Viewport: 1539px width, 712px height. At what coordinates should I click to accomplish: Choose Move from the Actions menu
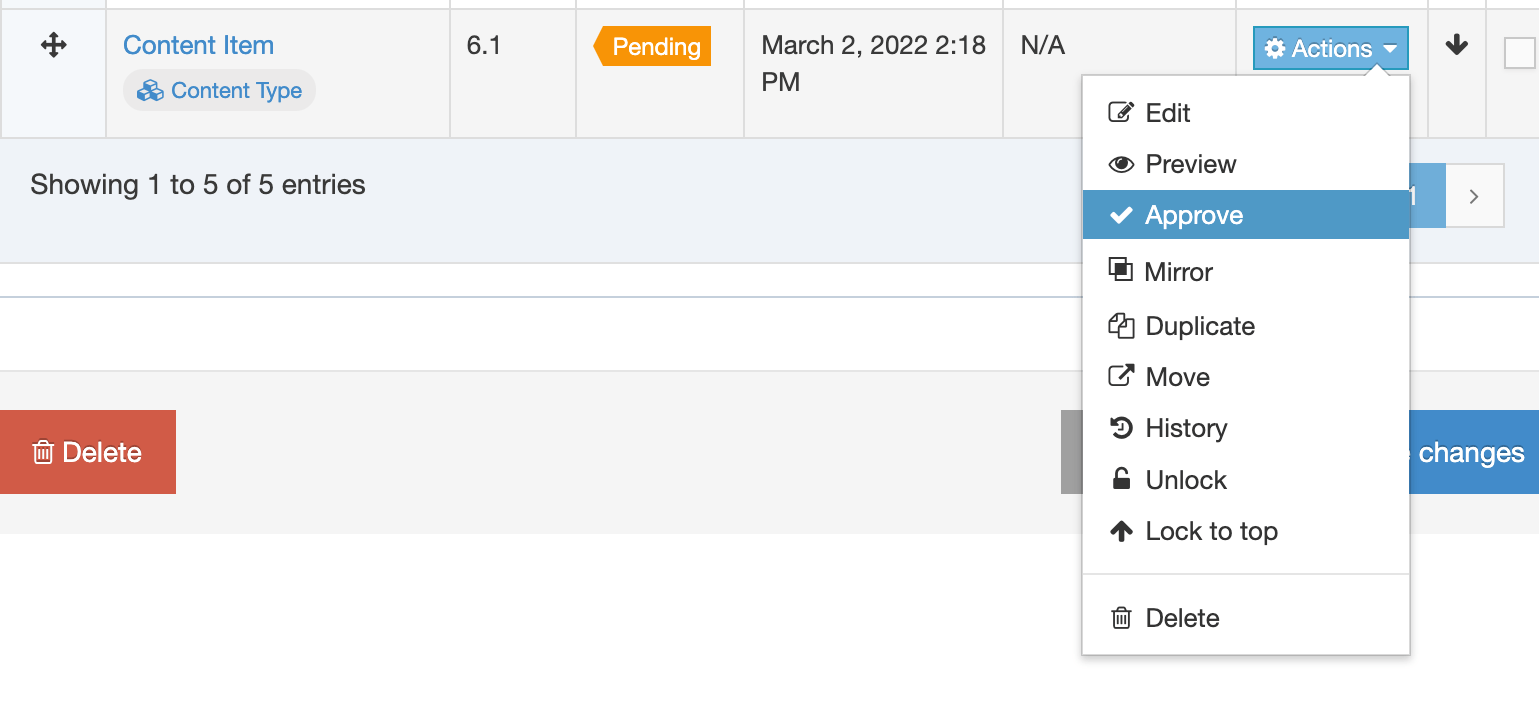click(1175, 376)
